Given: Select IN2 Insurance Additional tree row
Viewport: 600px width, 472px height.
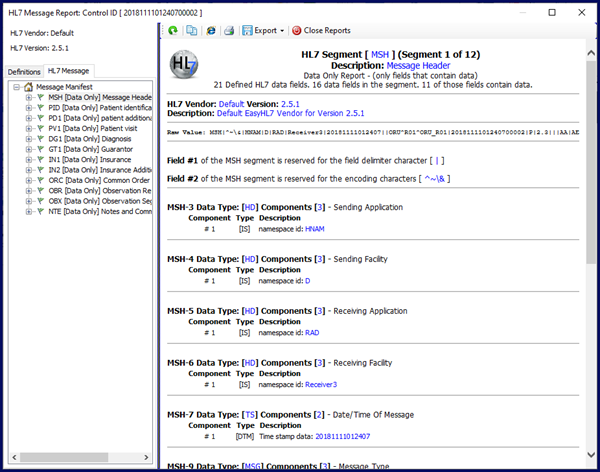Looking at the screenshot, I should point(99,170).
